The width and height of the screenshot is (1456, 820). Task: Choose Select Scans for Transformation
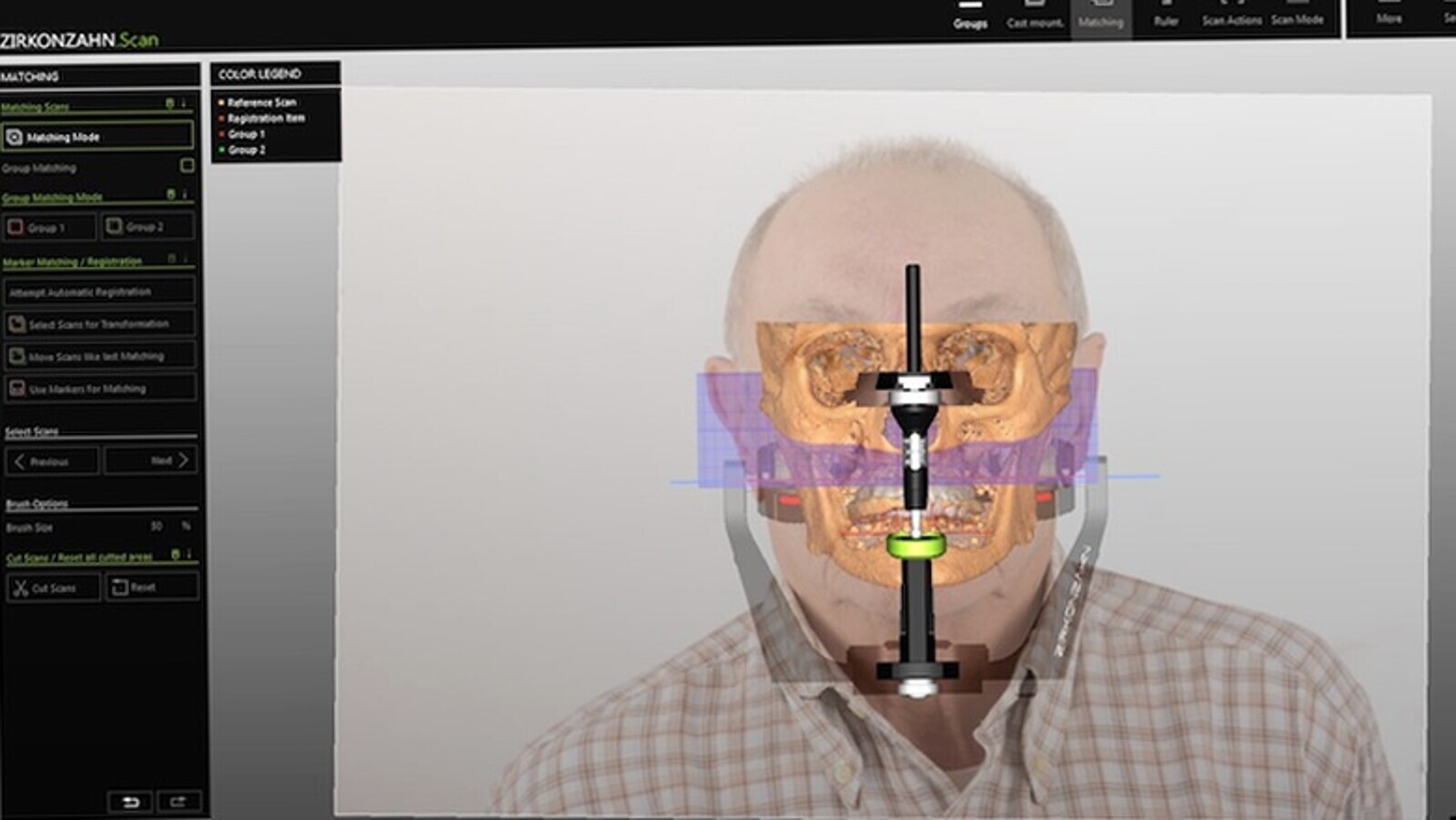point(99,323)
